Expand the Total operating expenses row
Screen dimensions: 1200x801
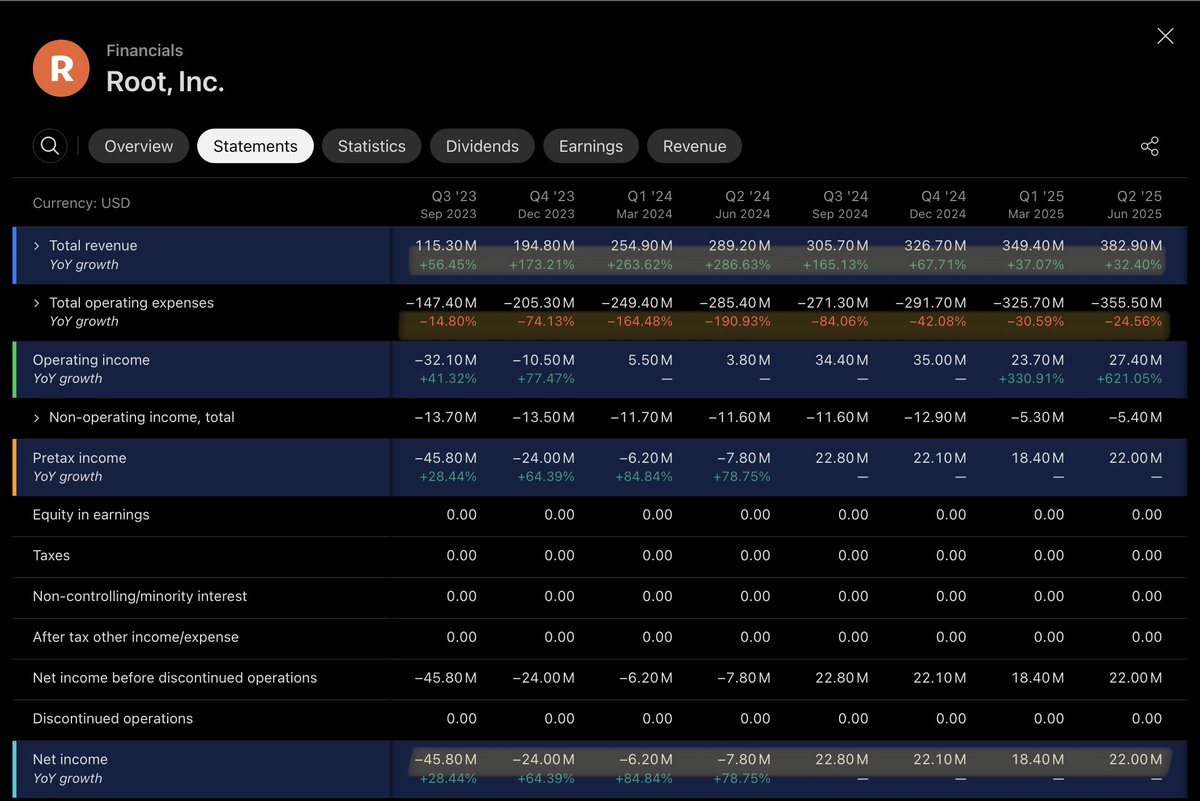point(37,303)
